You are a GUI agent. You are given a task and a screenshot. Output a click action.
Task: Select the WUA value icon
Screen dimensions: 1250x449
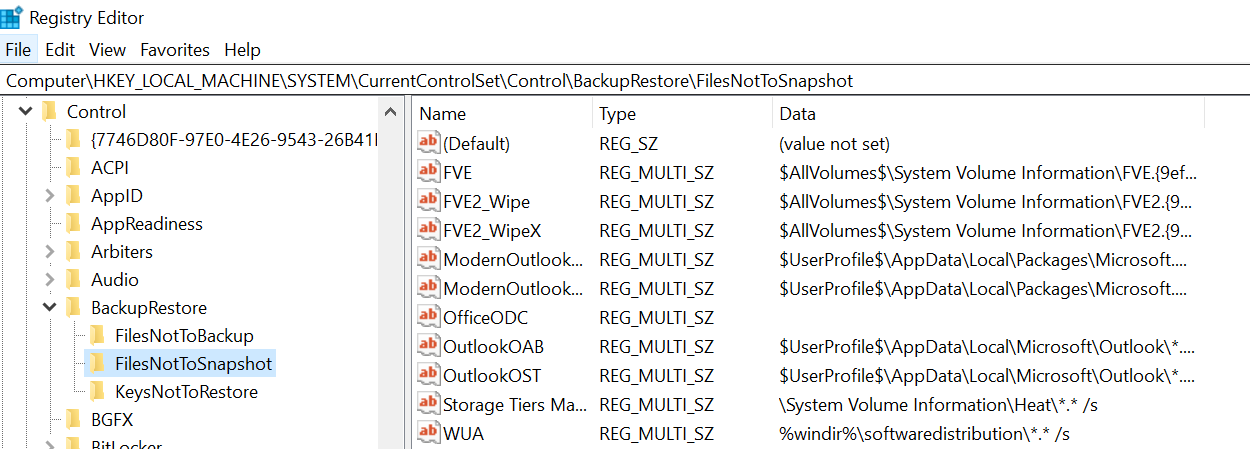click(x=429, y=433)
